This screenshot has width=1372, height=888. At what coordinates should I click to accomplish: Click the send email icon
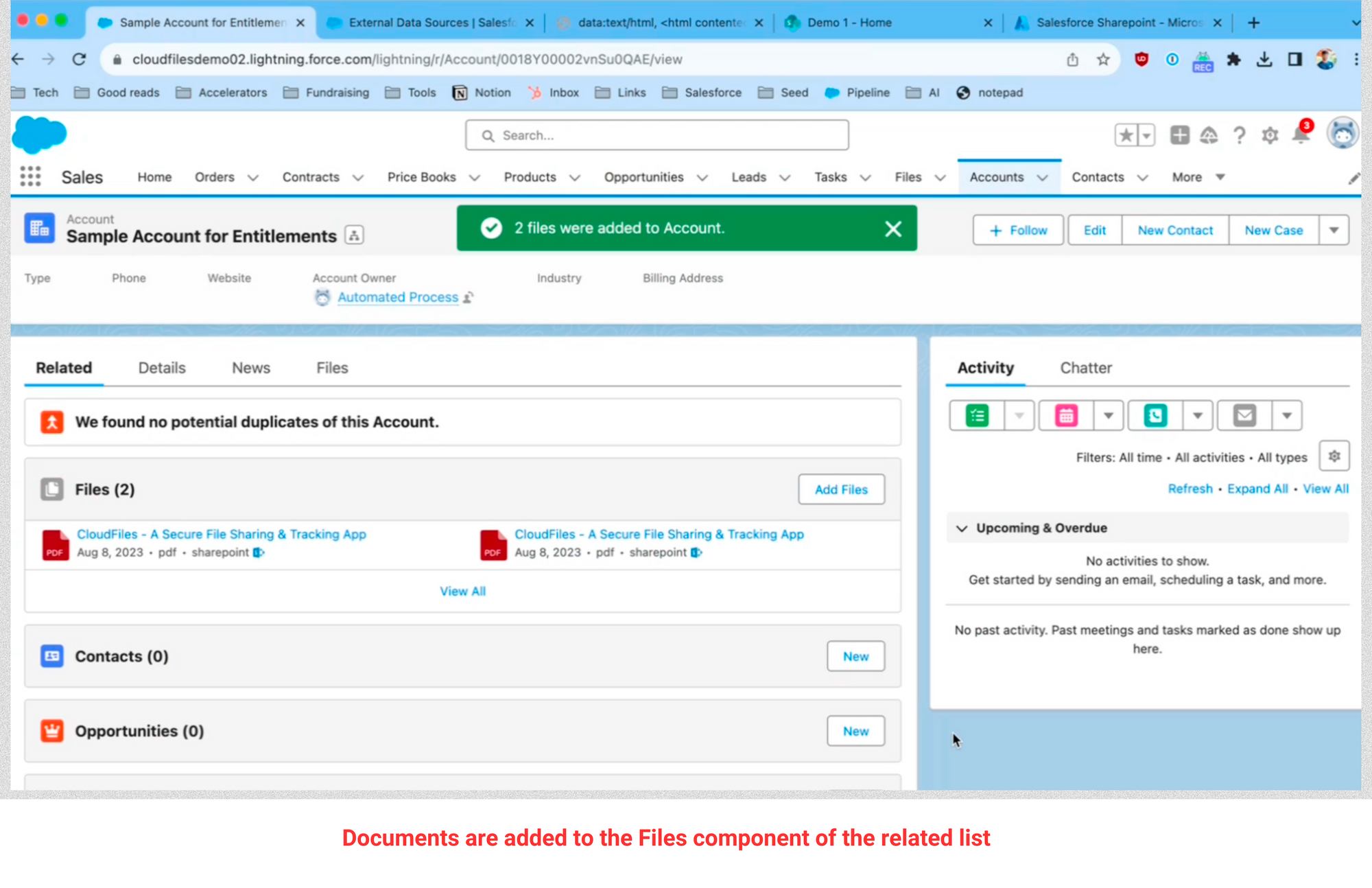(1244, 415)
